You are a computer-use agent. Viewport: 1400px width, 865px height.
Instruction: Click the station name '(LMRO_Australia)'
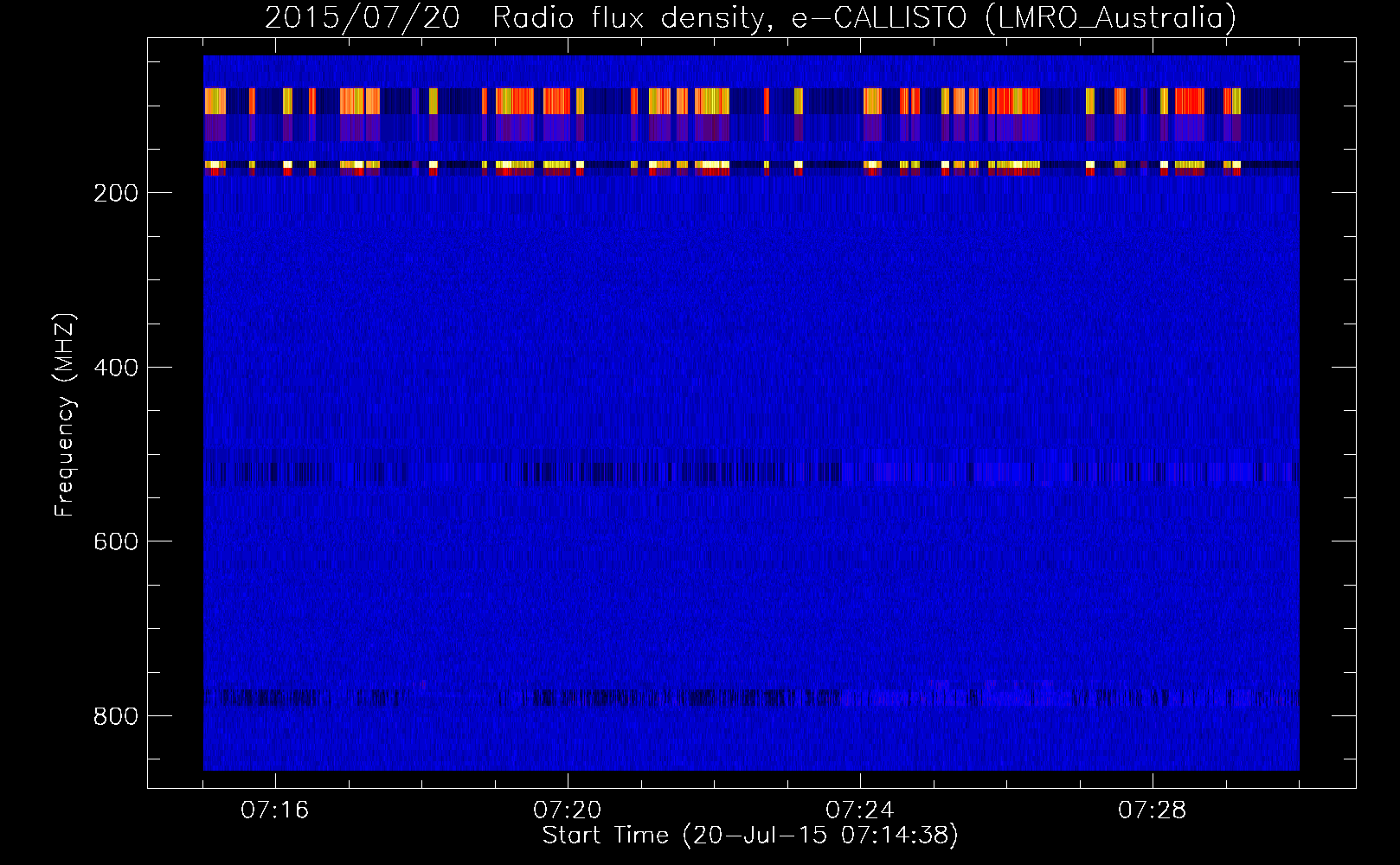tap(1111, 17)
